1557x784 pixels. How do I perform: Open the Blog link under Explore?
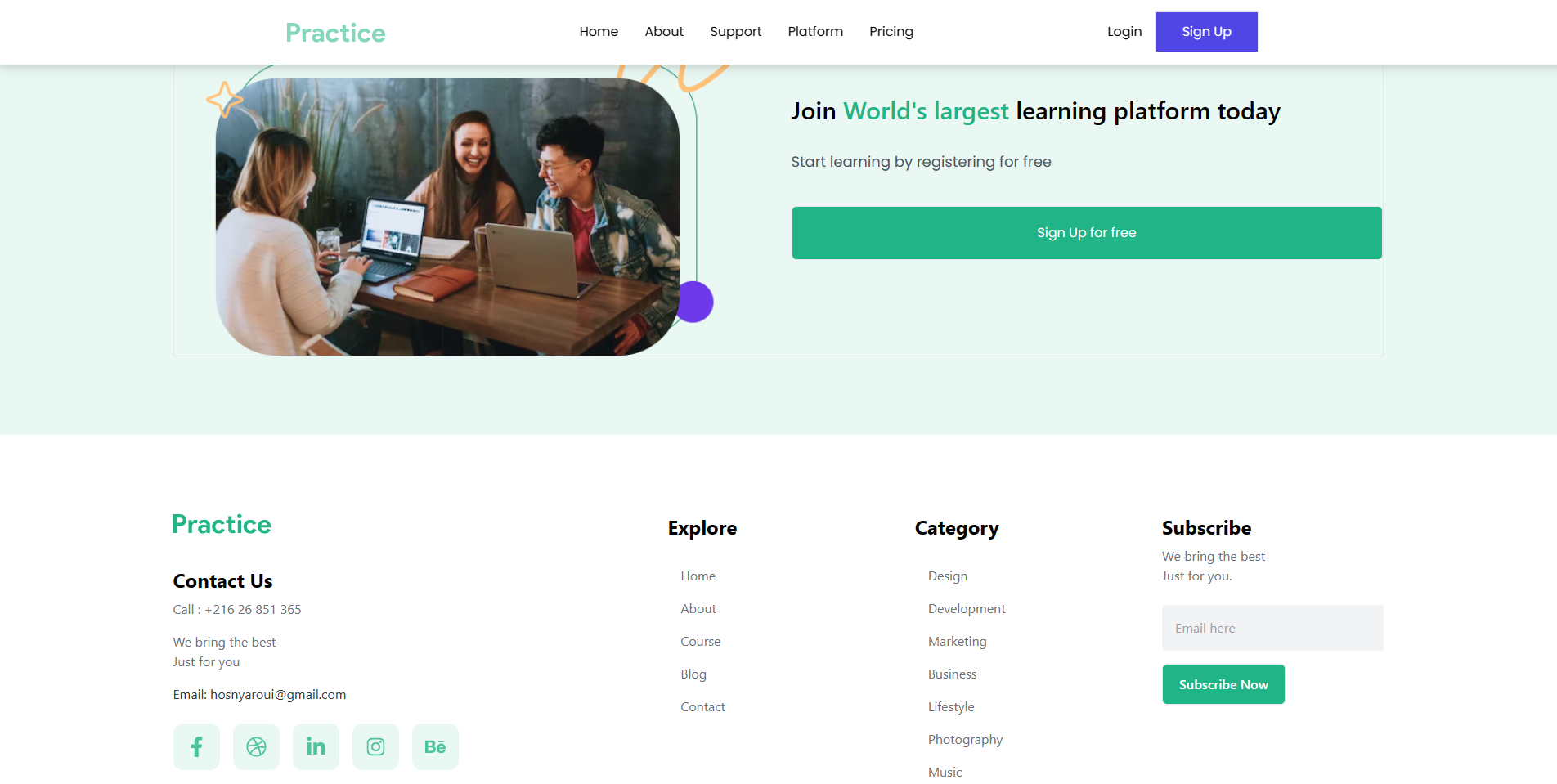pos(693,674)
